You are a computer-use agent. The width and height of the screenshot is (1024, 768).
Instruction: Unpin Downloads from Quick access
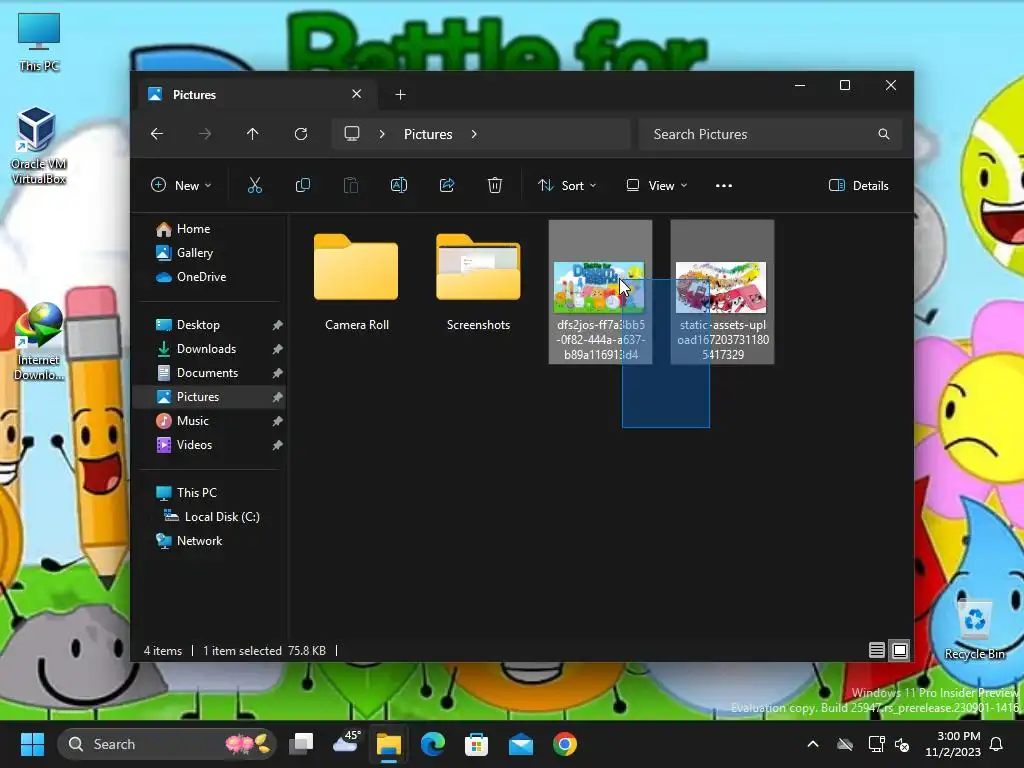point(278,349)
